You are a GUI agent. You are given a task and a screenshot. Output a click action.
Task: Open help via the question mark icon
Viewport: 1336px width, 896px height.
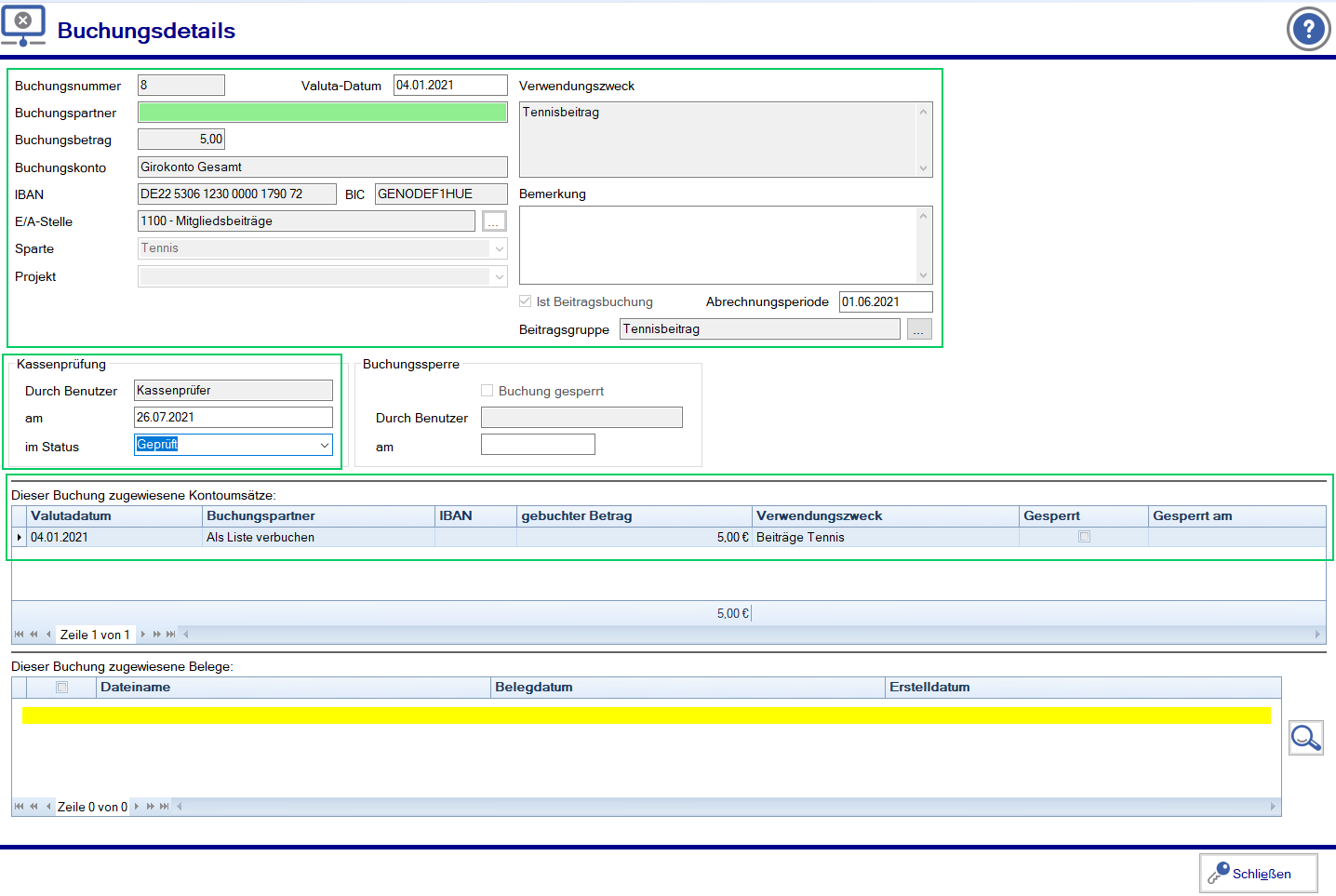pyautogui.click(x=1308, y=30)
